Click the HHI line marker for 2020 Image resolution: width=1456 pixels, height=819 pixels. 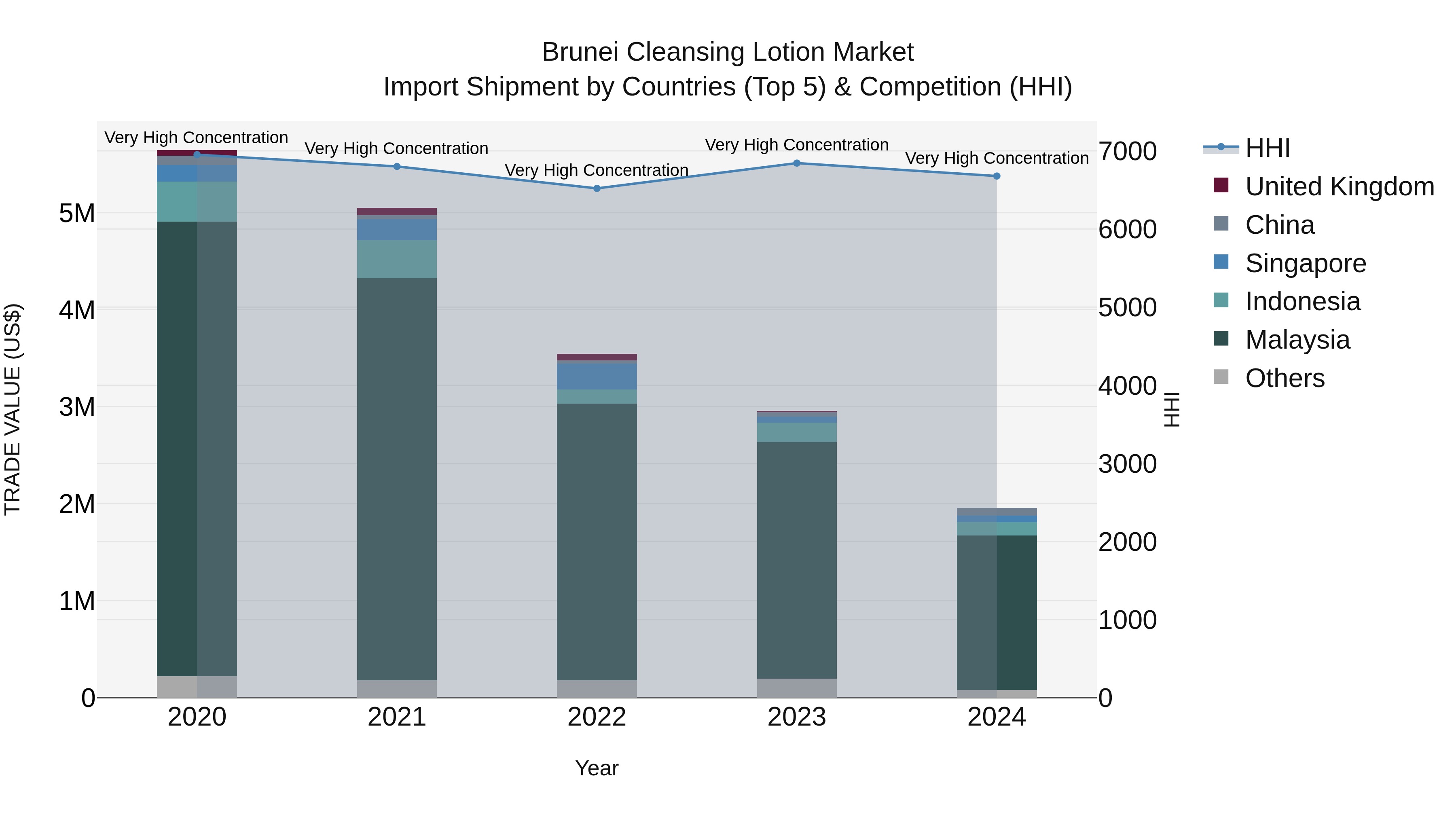(197, 154)
